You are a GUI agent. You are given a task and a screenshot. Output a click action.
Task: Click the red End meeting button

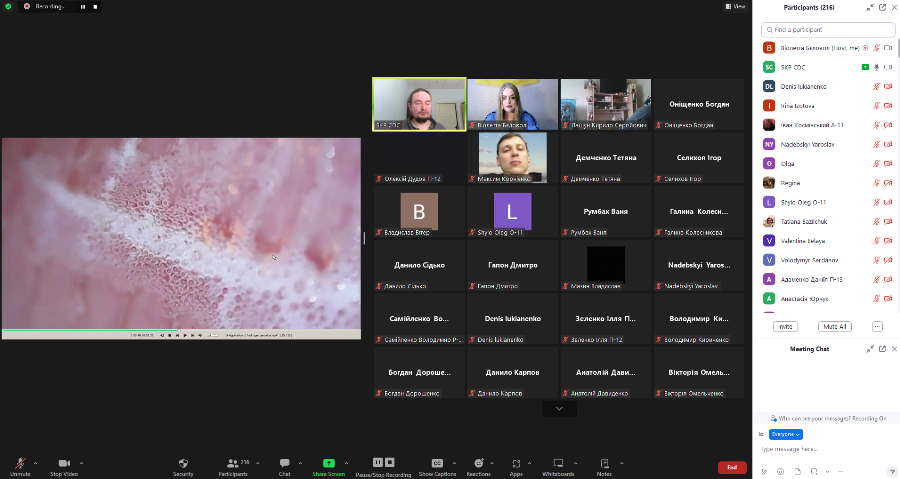(x=732, y=467)
